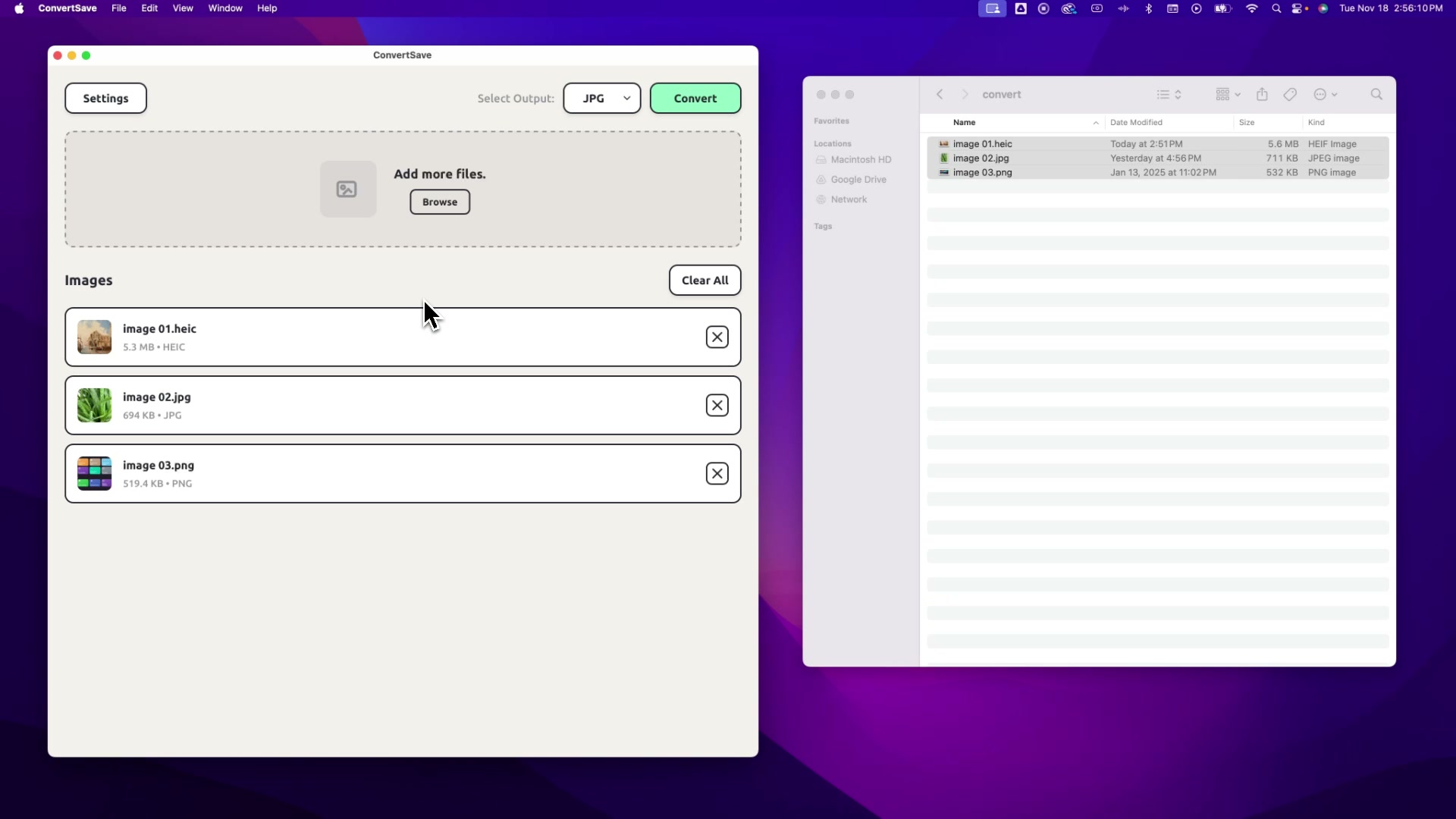Open the View menu

click(x=183, y=8)
